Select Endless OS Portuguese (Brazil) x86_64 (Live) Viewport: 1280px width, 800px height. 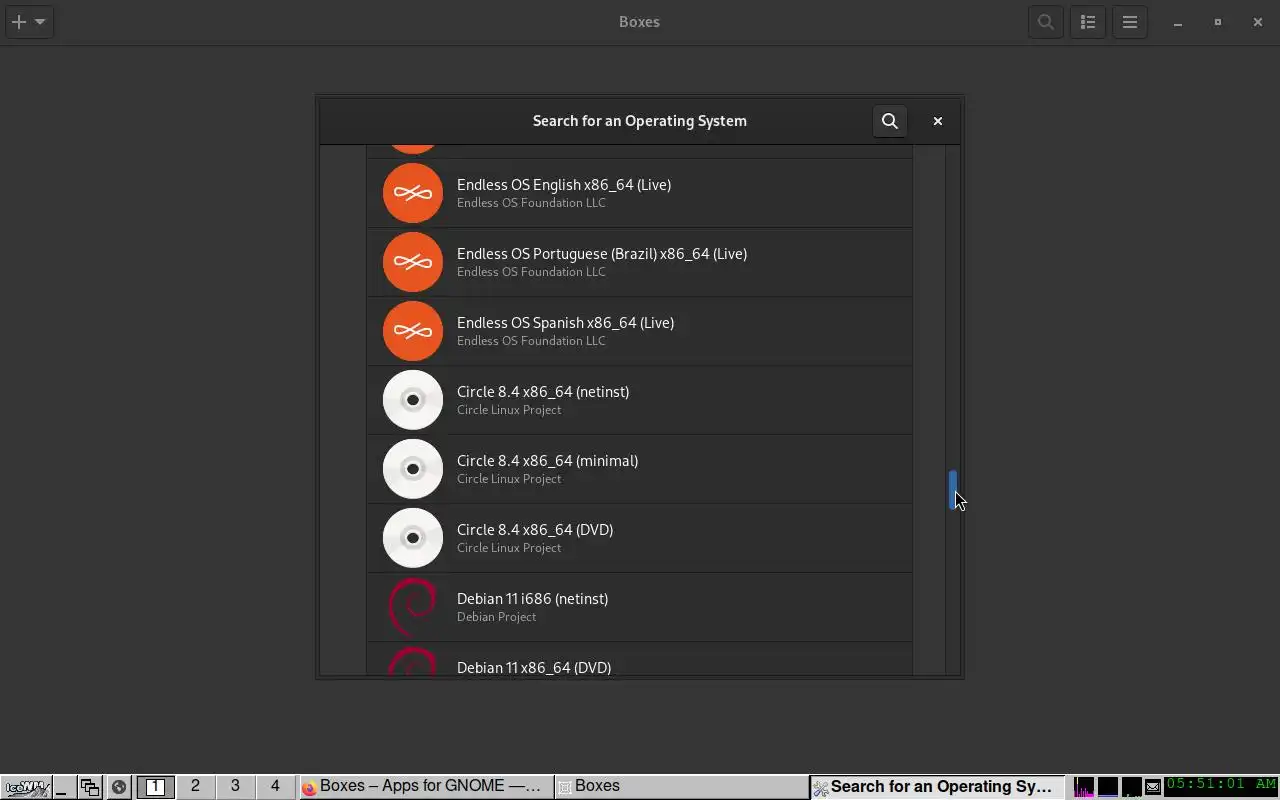point(640,262)
